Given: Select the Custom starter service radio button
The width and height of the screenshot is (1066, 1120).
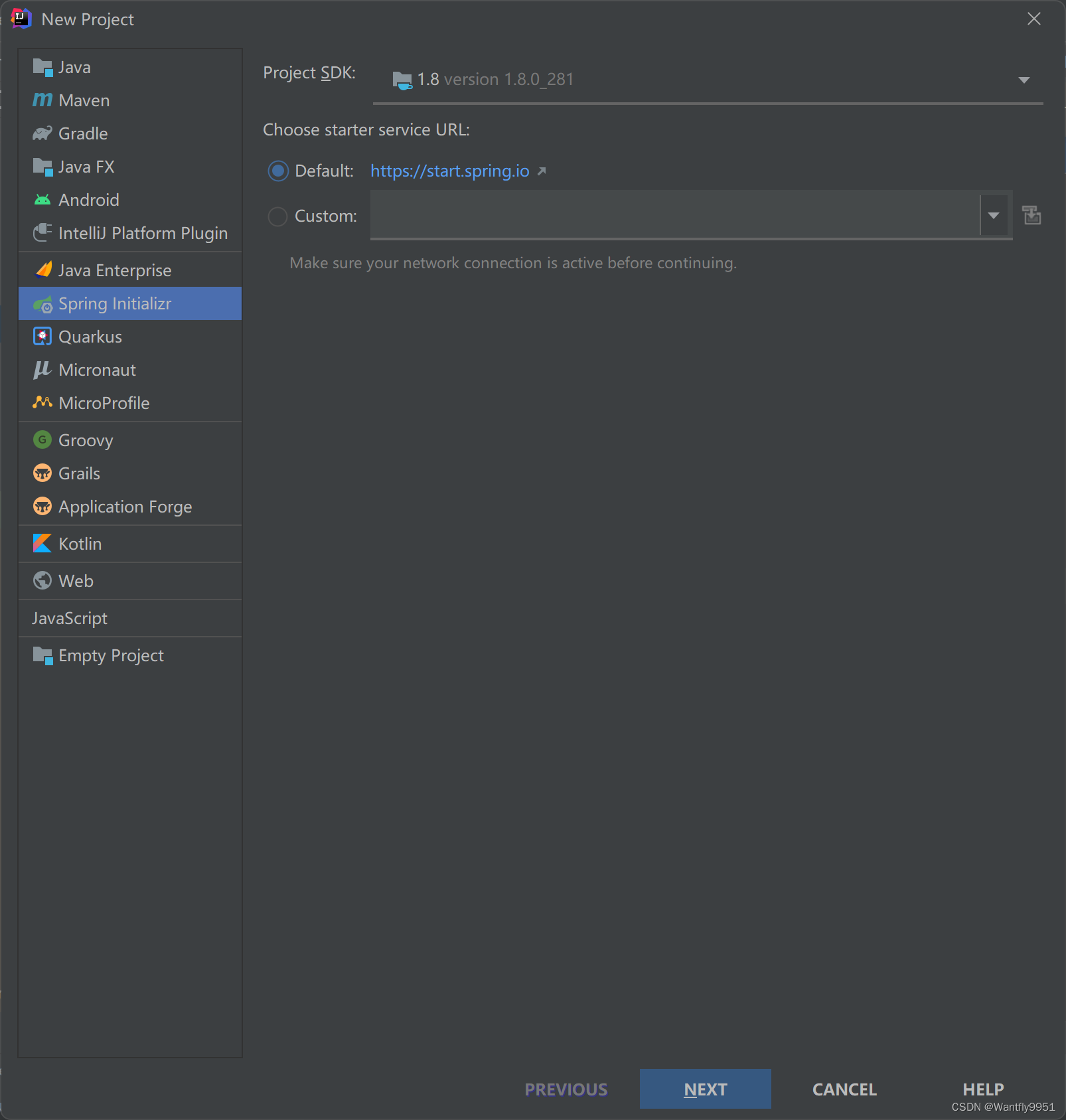Looking at the screenshot, I should [x=277, y=216].
